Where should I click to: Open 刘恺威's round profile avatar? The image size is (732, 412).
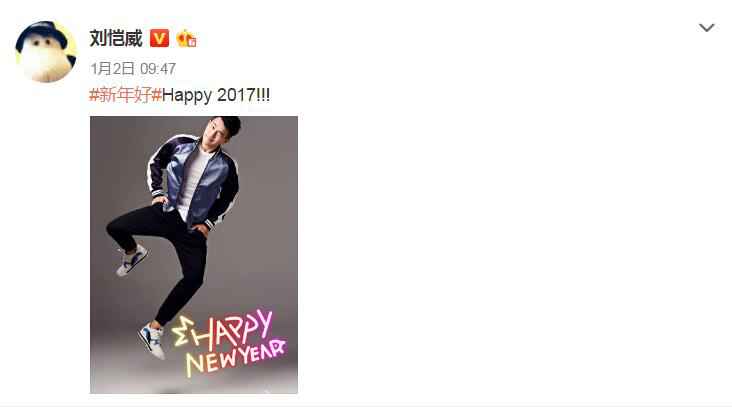pyautogui.click(x=46, y=52)
